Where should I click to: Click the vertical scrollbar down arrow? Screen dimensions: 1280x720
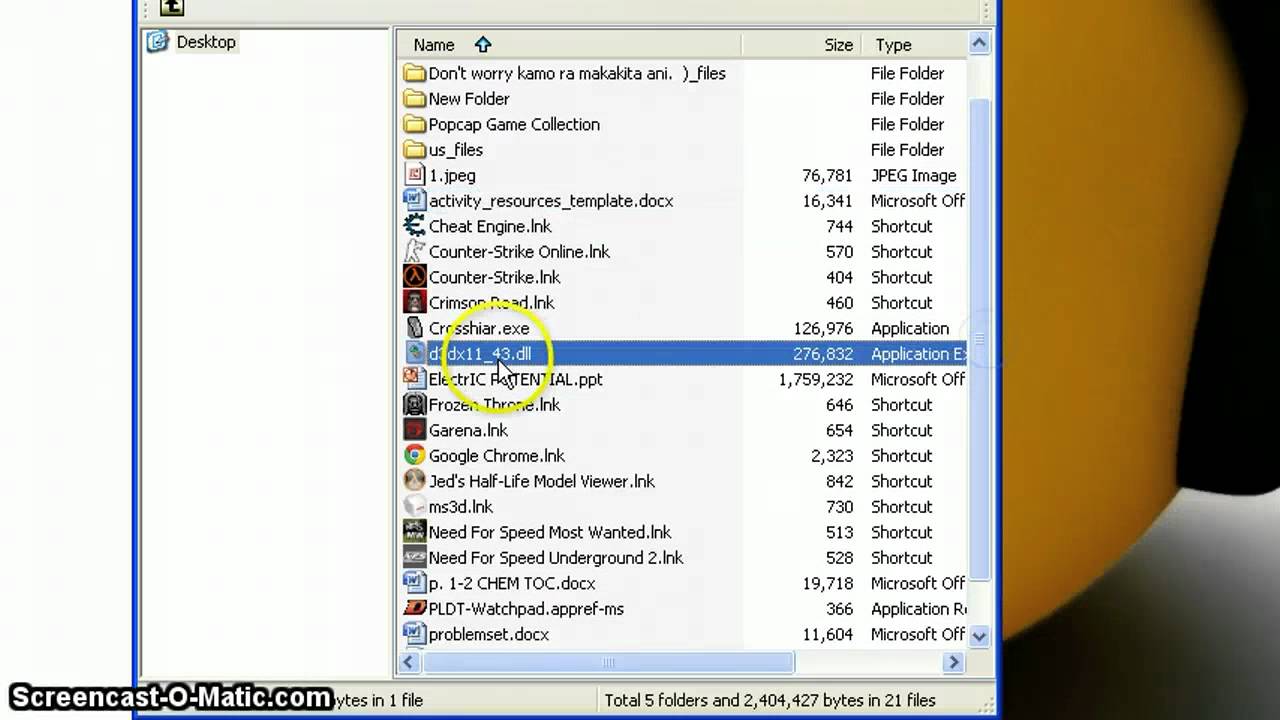[979, 635]
